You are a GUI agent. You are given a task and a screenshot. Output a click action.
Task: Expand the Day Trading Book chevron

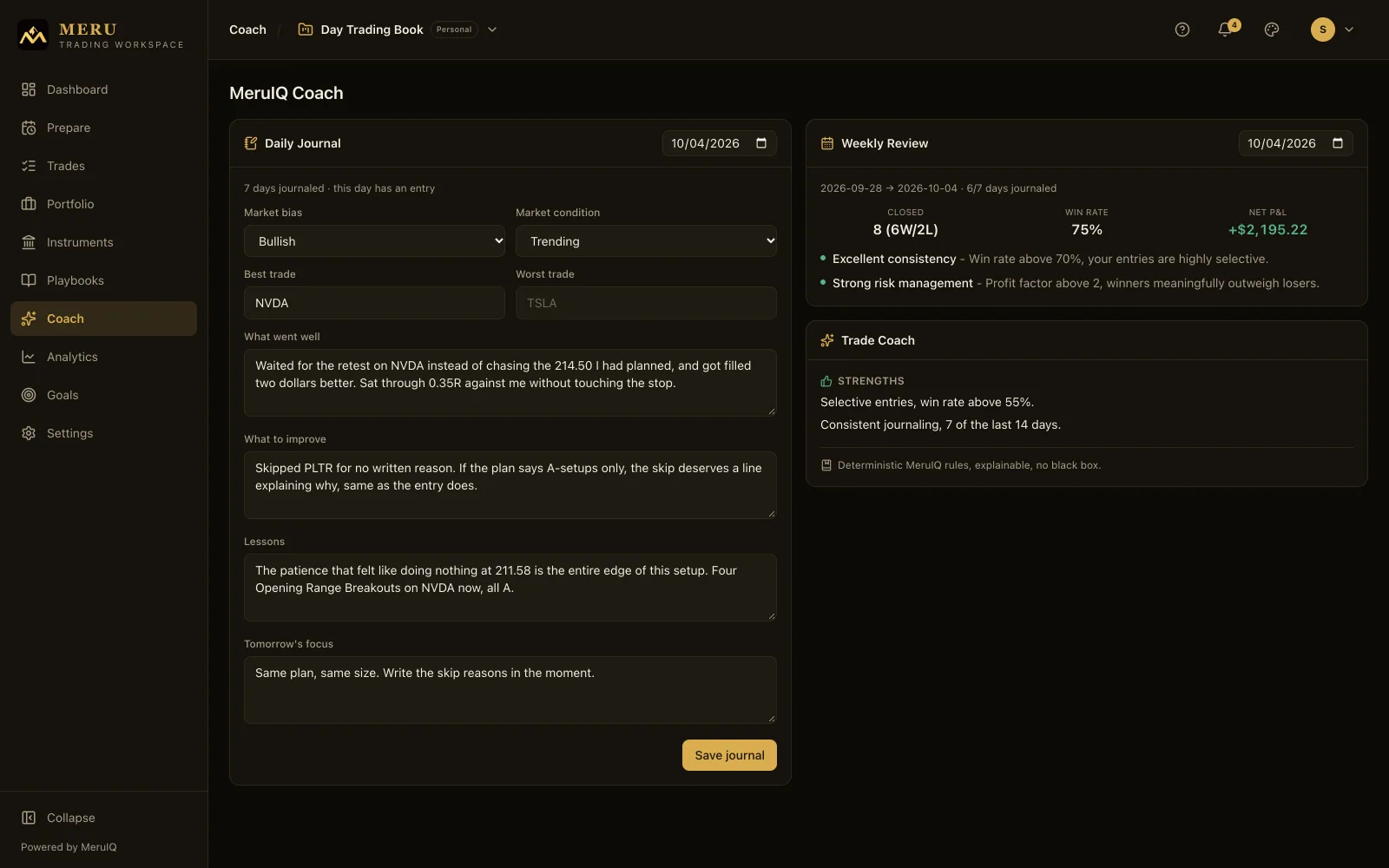(492, 30)
